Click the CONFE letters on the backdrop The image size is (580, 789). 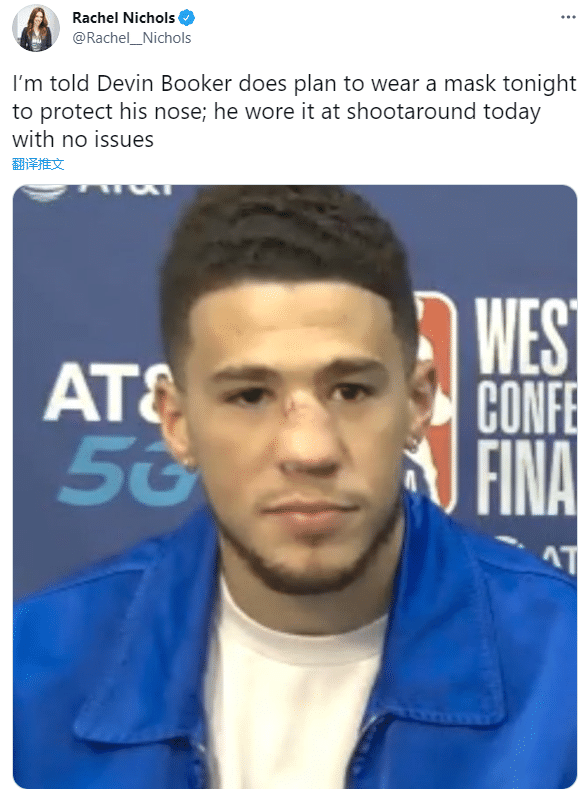click(x=526, y=407)
